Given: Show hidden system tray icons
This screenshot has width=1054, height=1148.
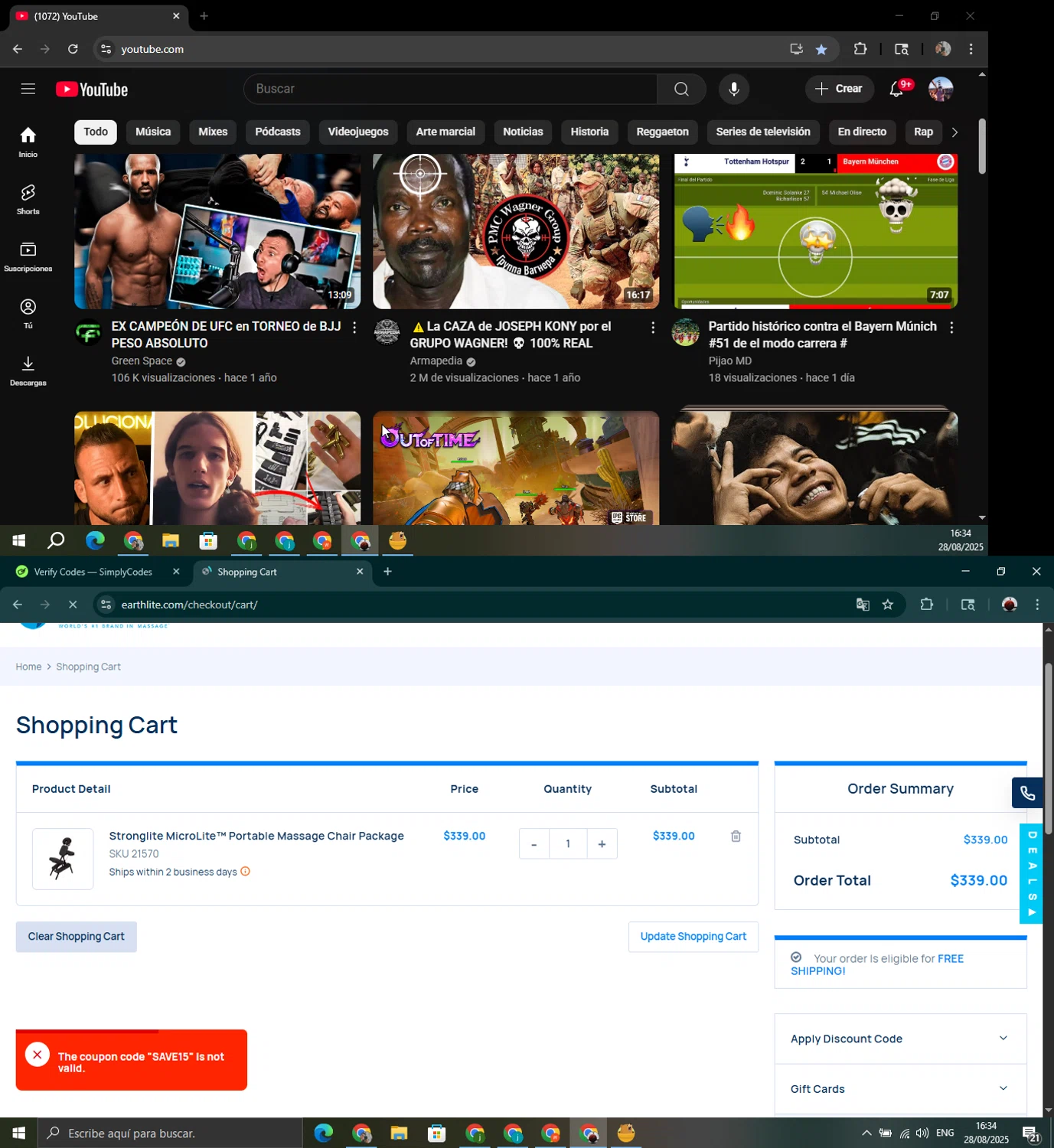Looking at the screenshot, I should 866,1133.
